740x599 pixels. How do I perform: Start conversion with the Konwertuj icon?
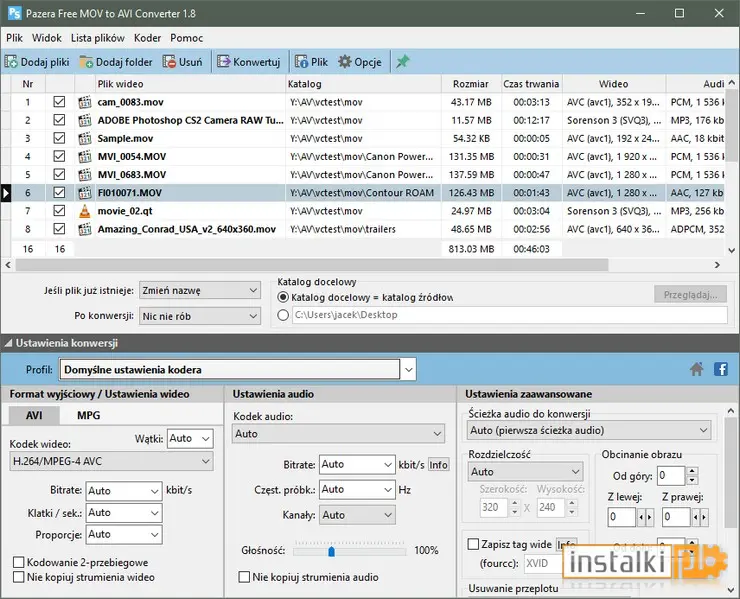coord(223,62)
